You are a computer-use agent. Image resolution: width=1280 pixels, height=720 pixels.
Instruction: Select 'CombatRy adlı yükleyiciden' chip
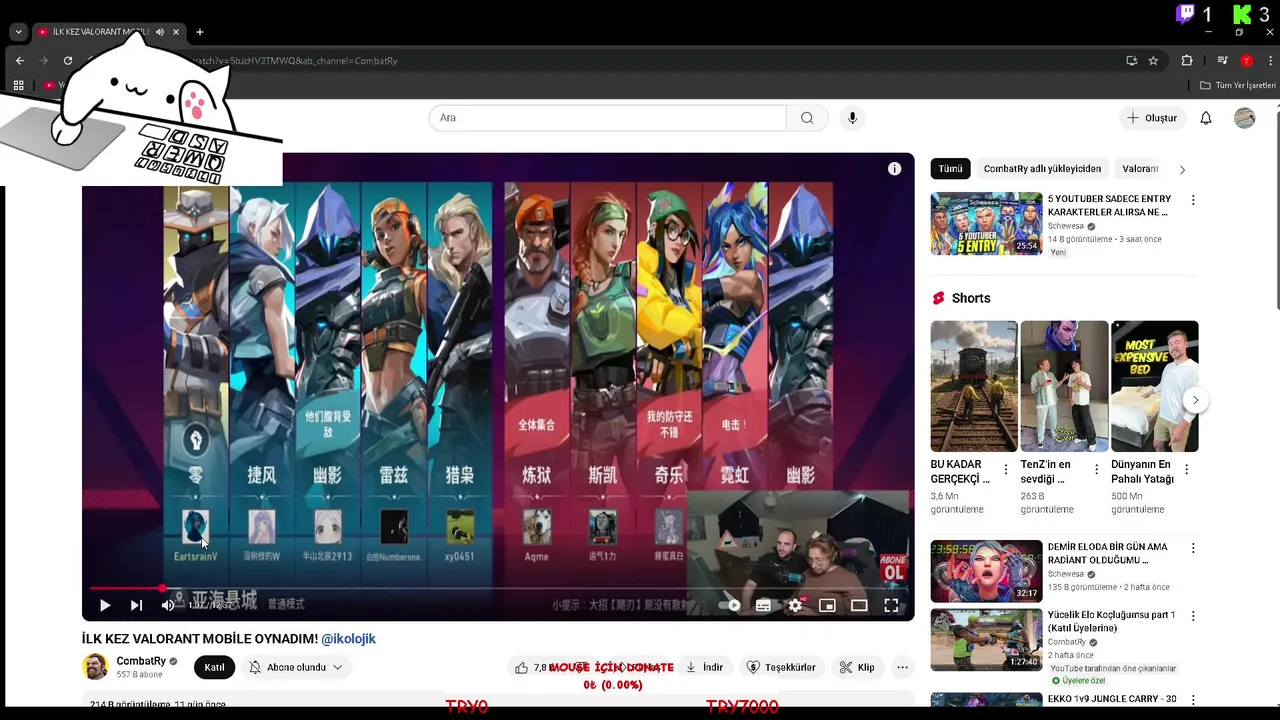[x=1042, y=169]
